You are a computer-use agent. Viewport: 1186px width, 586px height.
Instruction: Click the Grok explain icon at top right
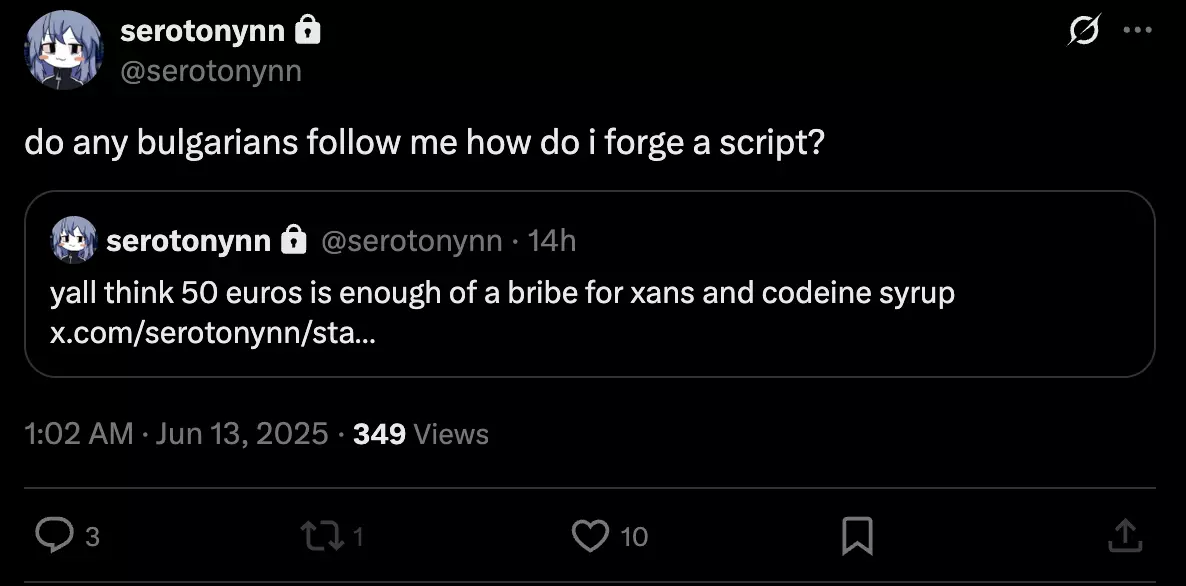[x=1084, y=31]
